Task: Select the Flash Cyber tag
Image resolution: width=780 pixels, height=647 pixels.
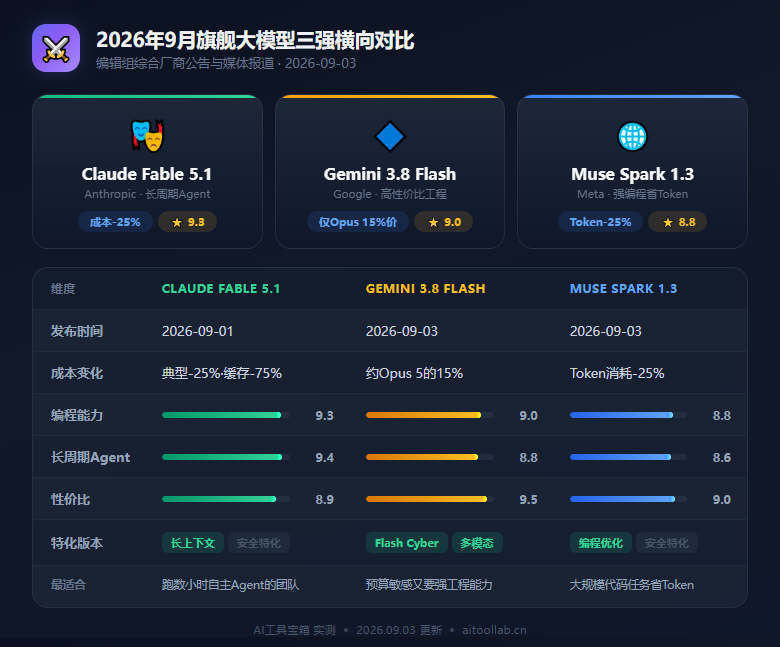Action: pyautogui.click(x=407, y=543)
